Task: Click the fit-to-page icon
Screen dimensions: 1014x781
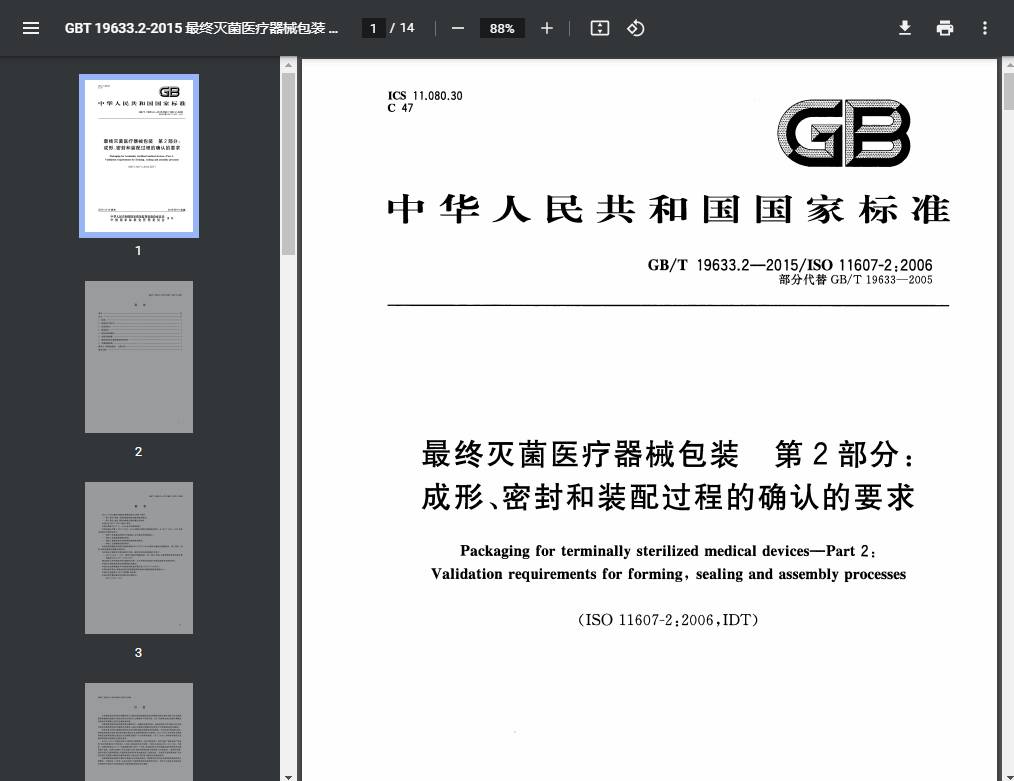Action: [599, 28]
